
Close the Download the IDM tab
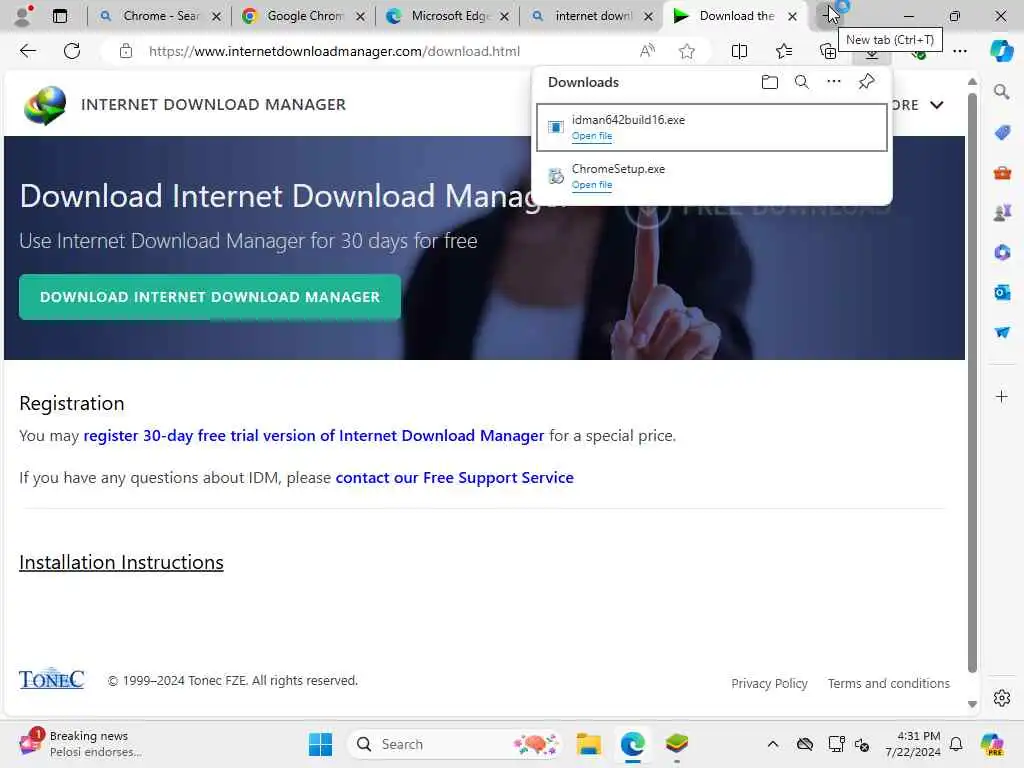coord(792,16)
